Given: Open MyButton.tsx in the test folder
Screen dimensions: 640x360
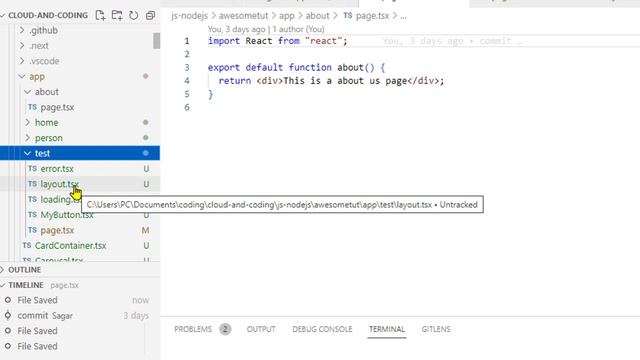Looking at the screenshot, I should 67,215.
